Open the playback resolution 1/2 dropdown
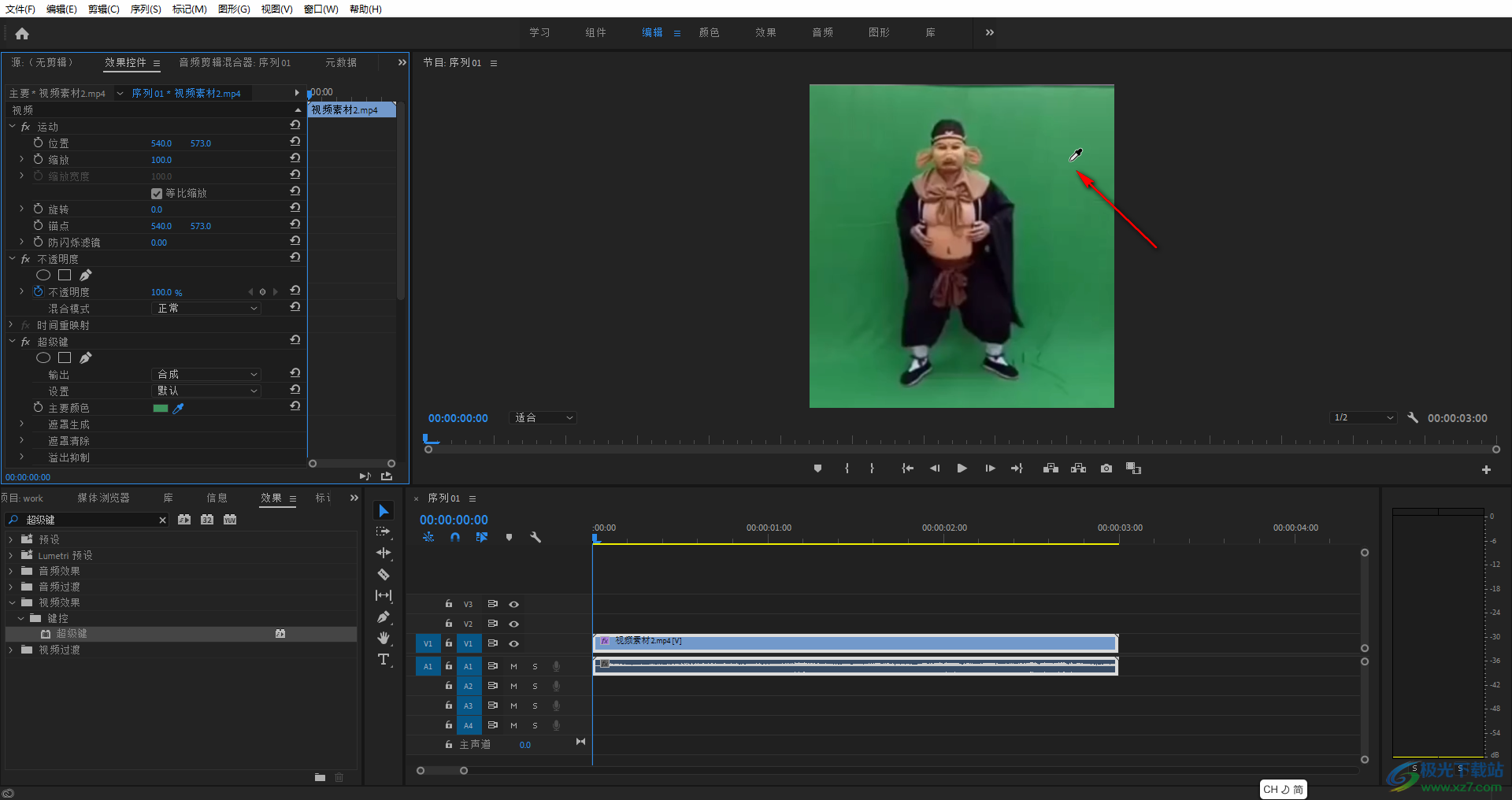1512x800 pixels. point(1364,417)
